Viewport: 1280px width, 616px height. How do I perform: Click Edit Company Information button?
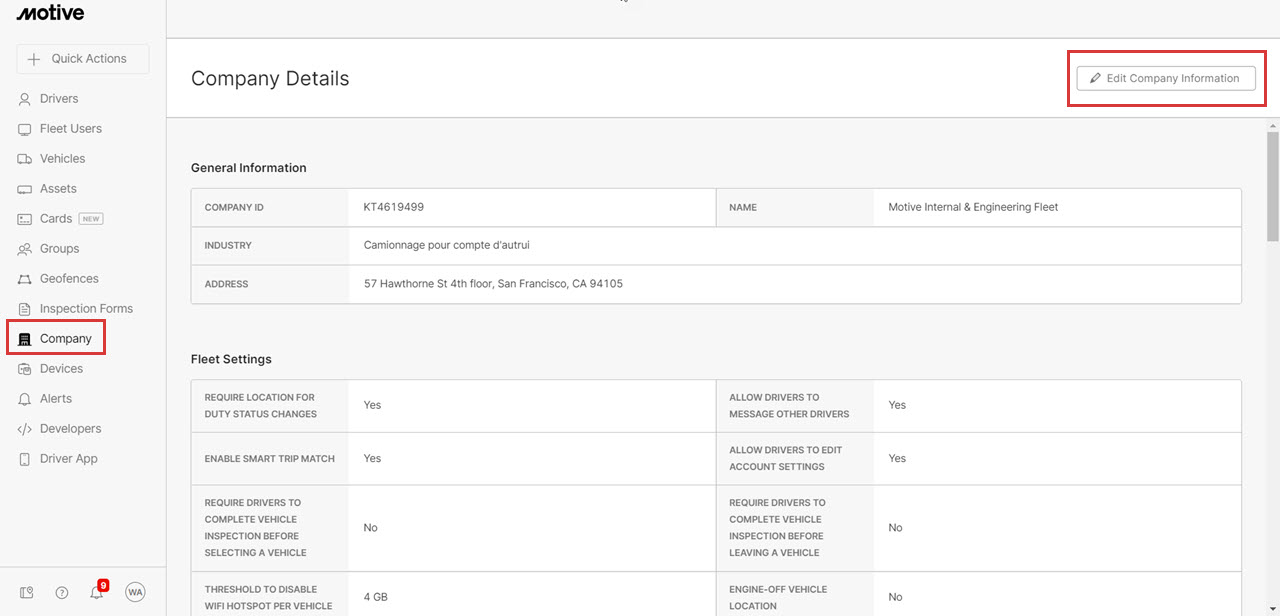1166,78
